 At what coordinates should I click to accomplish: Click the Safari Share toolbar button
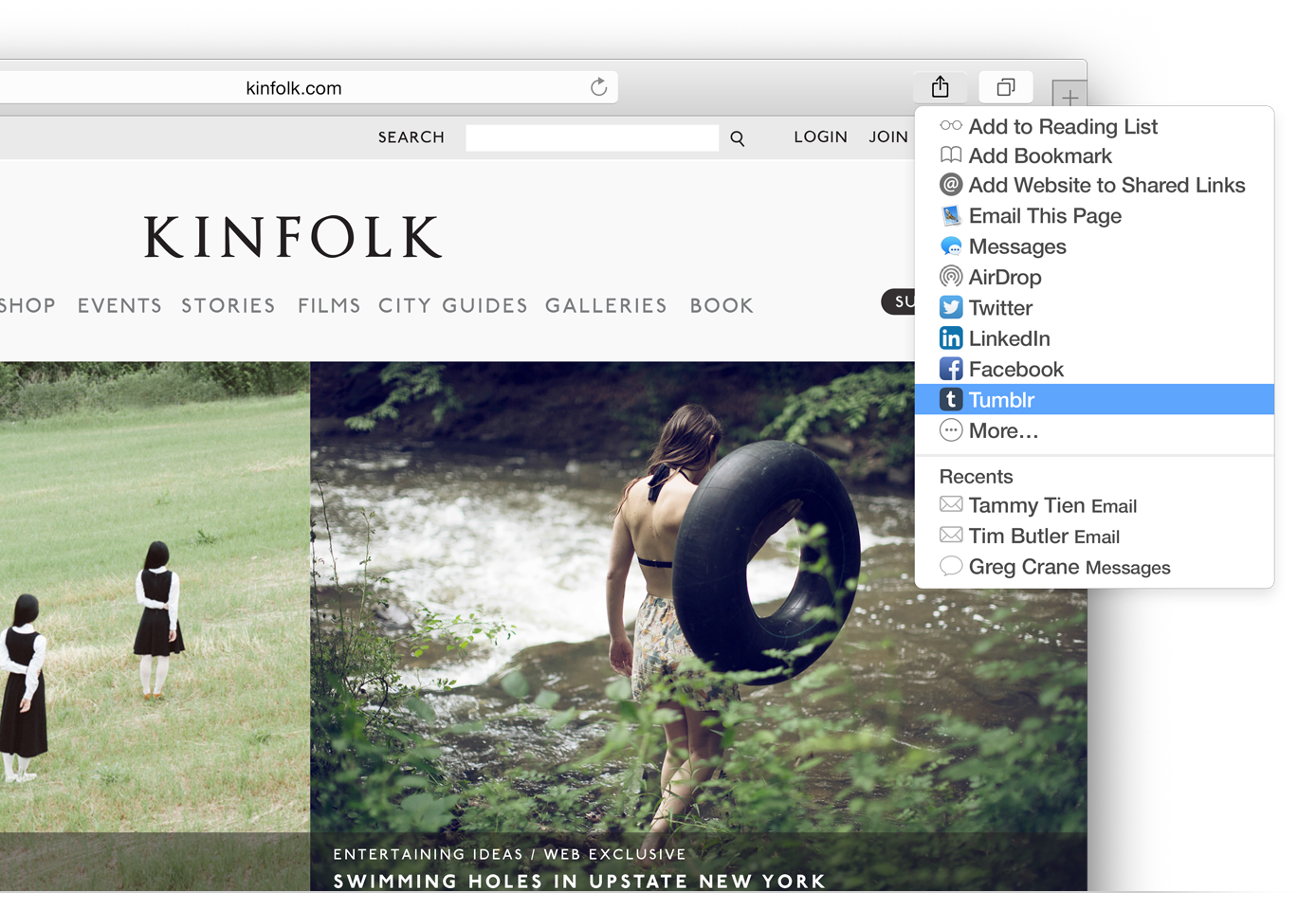tap(940, 87)
